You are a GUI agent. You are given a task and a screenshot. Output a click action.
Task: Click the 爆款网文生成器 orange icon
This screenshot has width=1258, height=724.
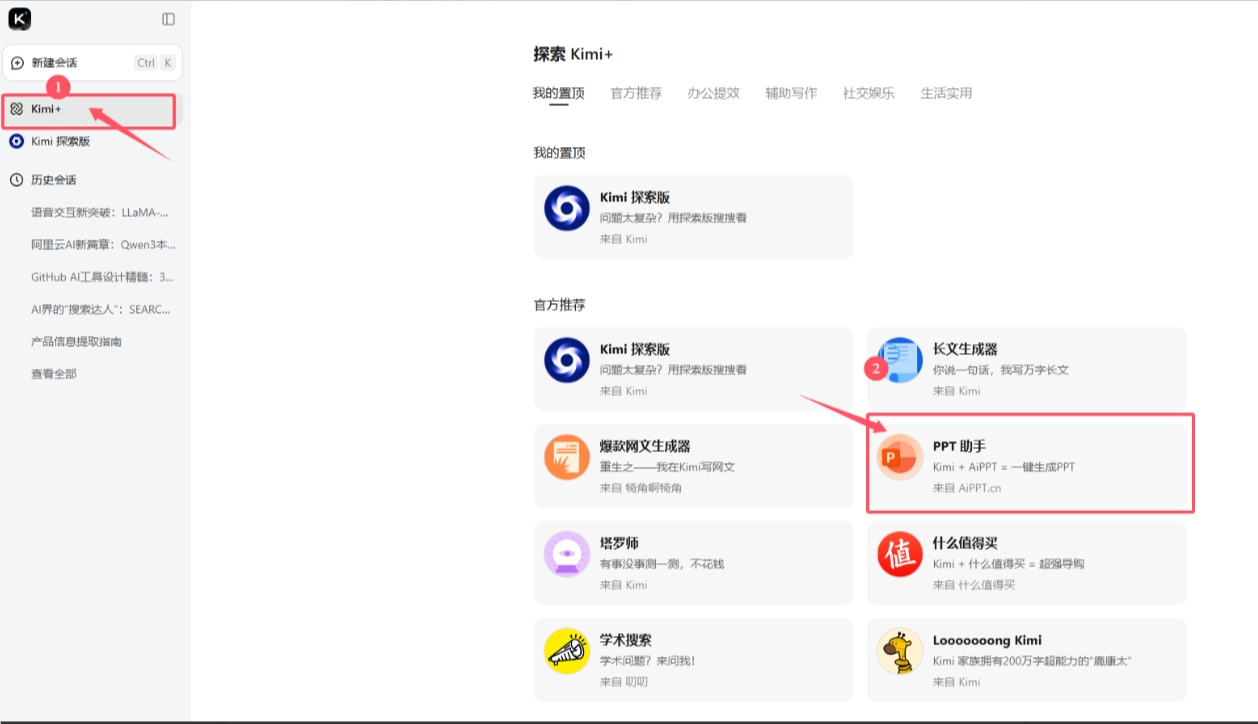click(x=567, y=457)
